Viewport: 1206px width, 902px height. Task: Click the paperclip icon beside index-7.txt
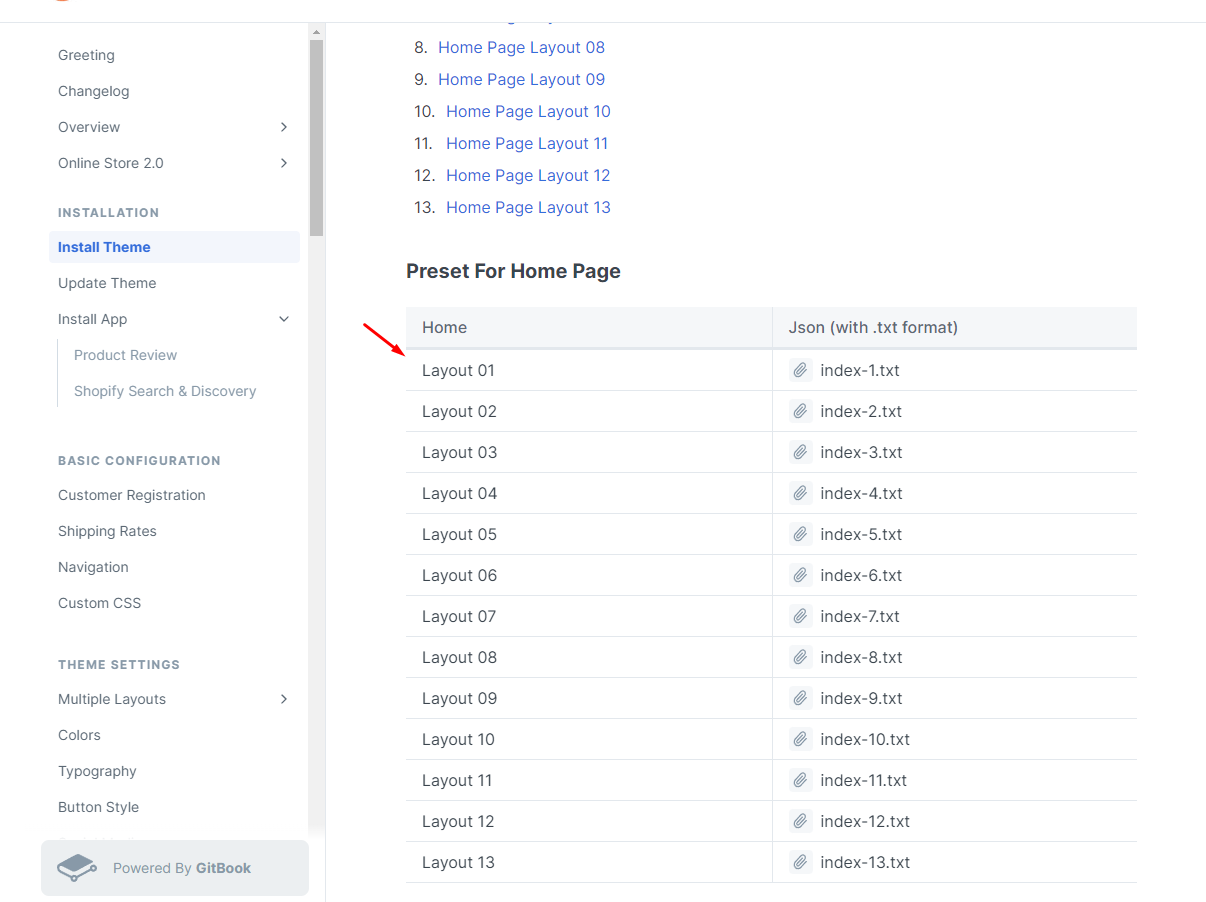point(800,616)
